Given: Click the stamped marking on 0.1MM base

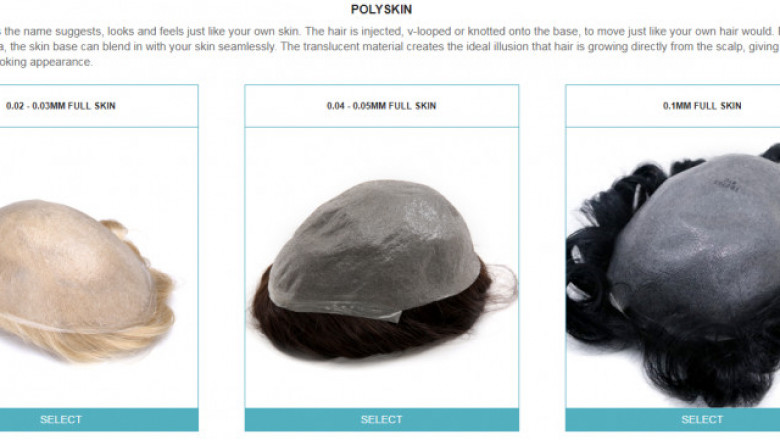Looking at the screenshot, I should point(726,184).
